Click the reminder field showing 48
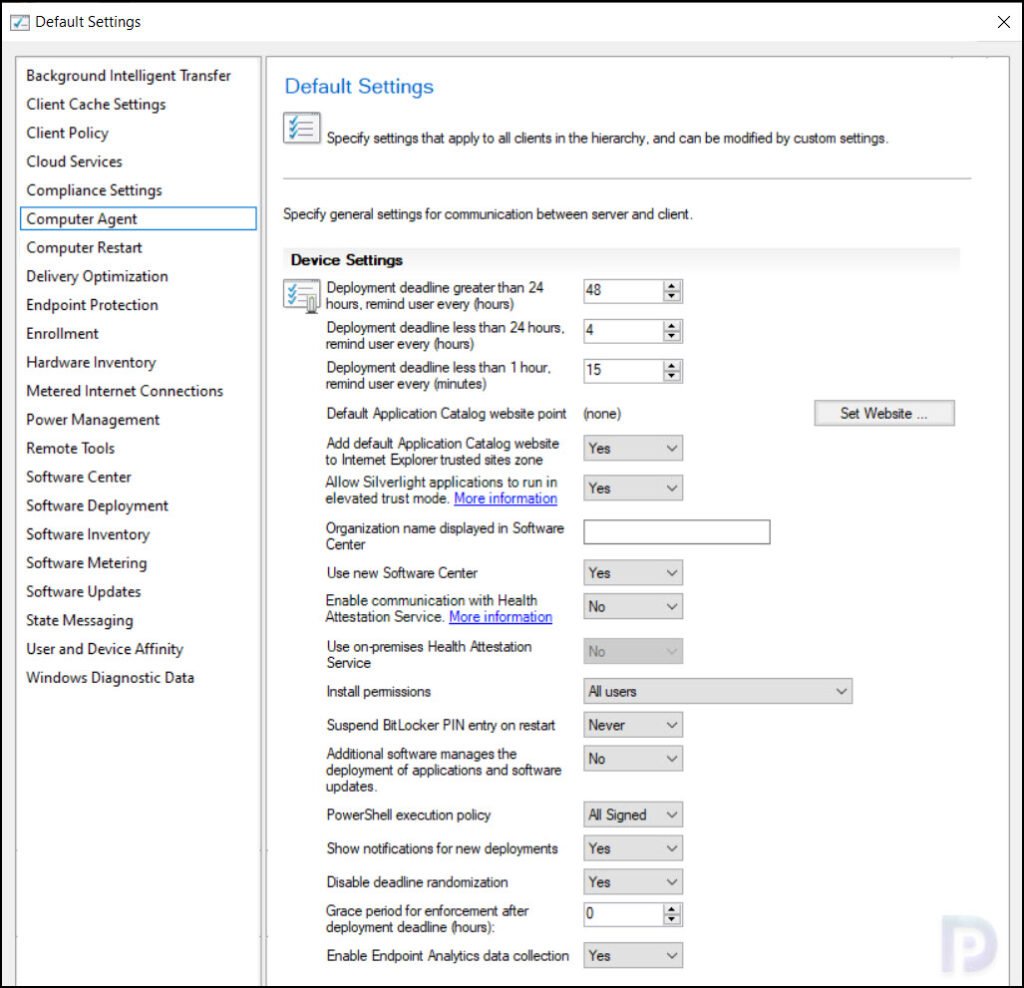Viewport: 1024px width, 988px height. coord(624,291)
